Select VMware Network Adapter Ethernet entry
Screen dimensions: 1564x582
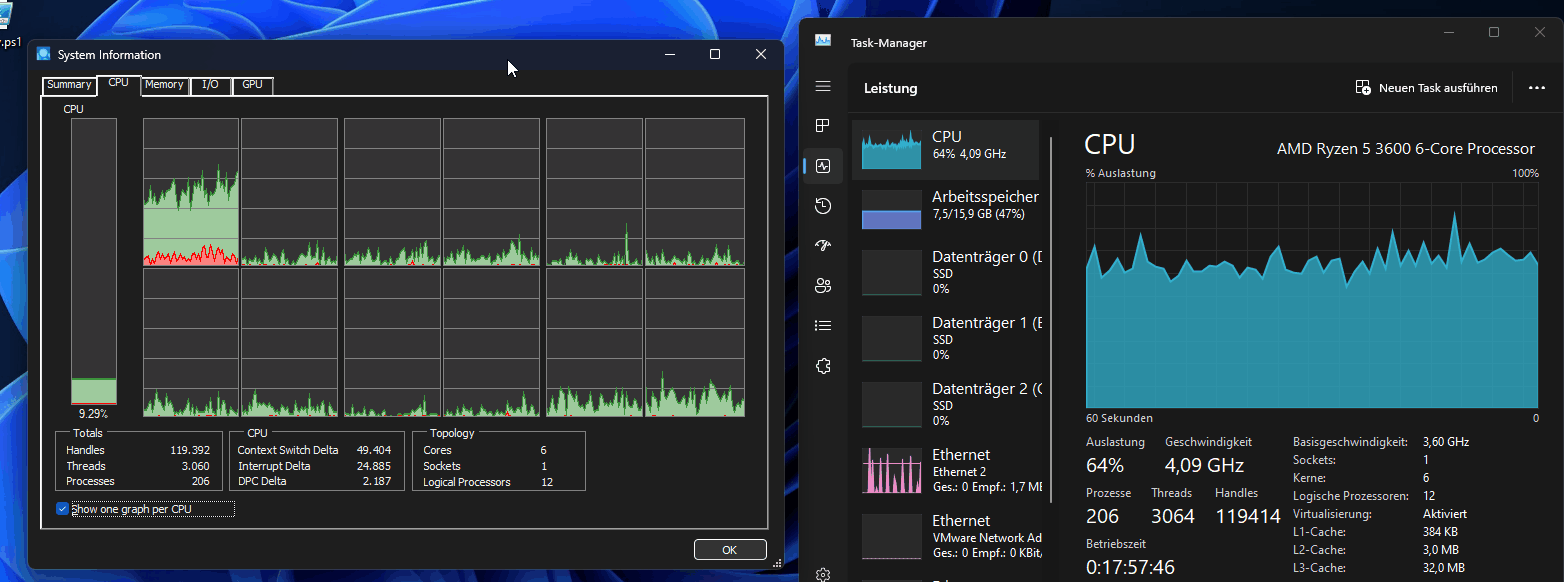click(946, 536)
